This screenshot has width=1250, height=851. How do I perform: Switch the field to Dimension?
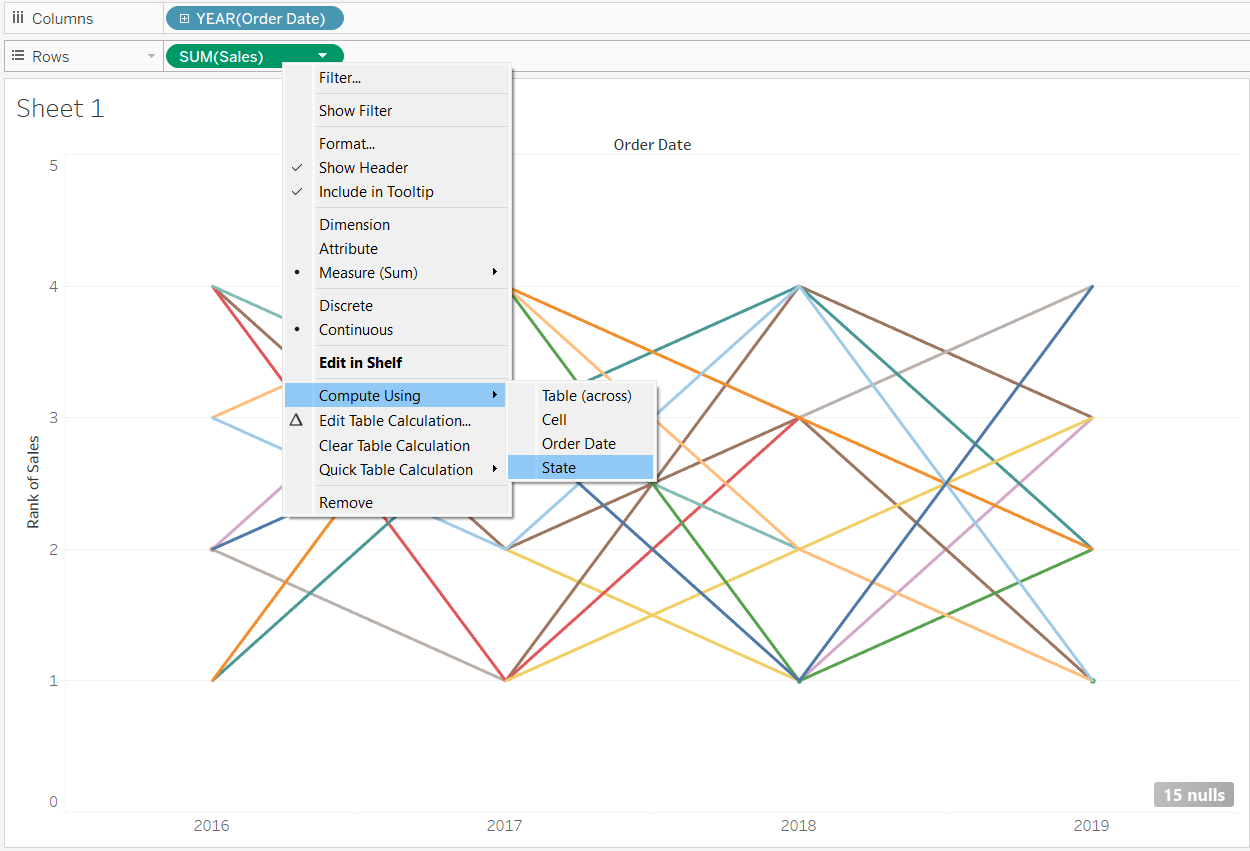coord(398,224)
